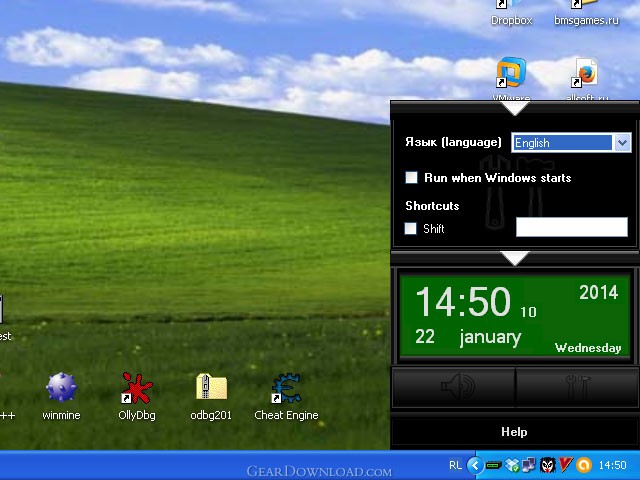Image resolution: width=640 pixels, height=480 pixels.
Task: Click january month text on clock
Action: pos(490,337)
